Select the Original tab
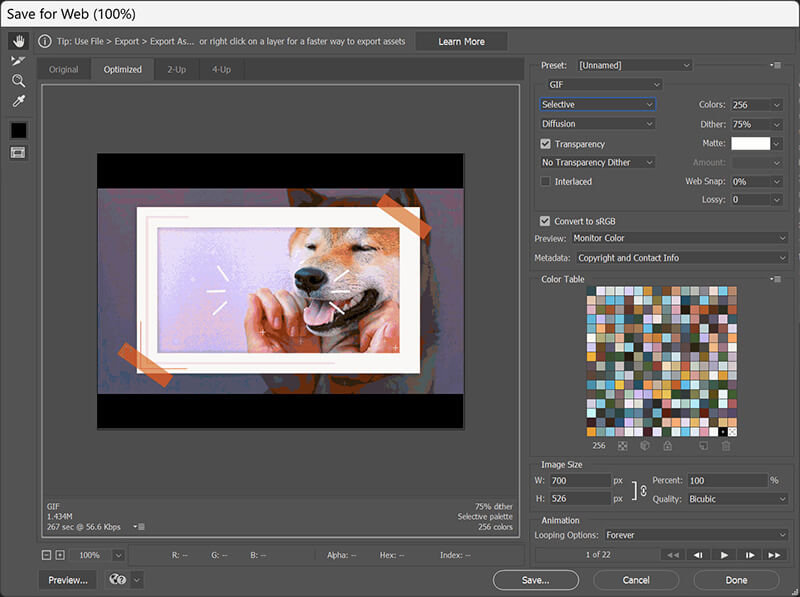The height and width of the screenshot is (597, 800). point(63,69)
